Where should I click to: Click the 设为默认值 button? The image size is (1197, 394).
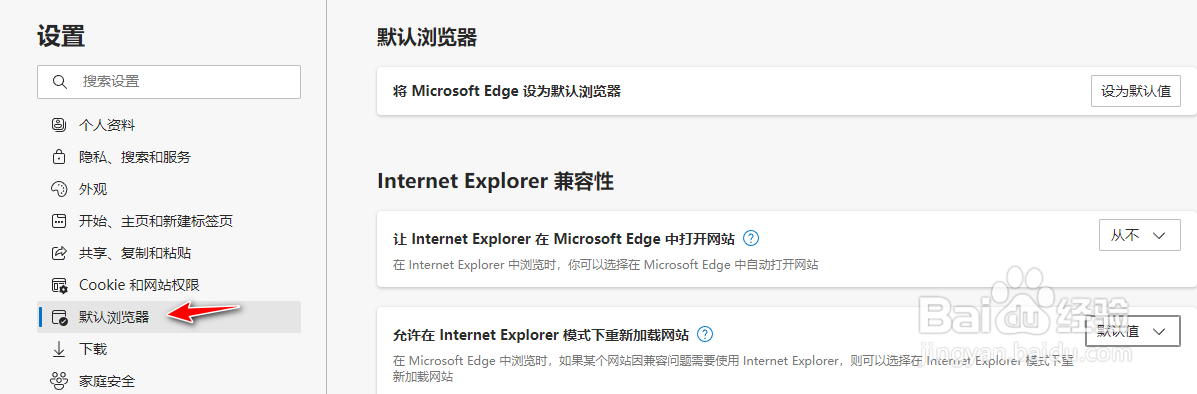point(1135,91)
